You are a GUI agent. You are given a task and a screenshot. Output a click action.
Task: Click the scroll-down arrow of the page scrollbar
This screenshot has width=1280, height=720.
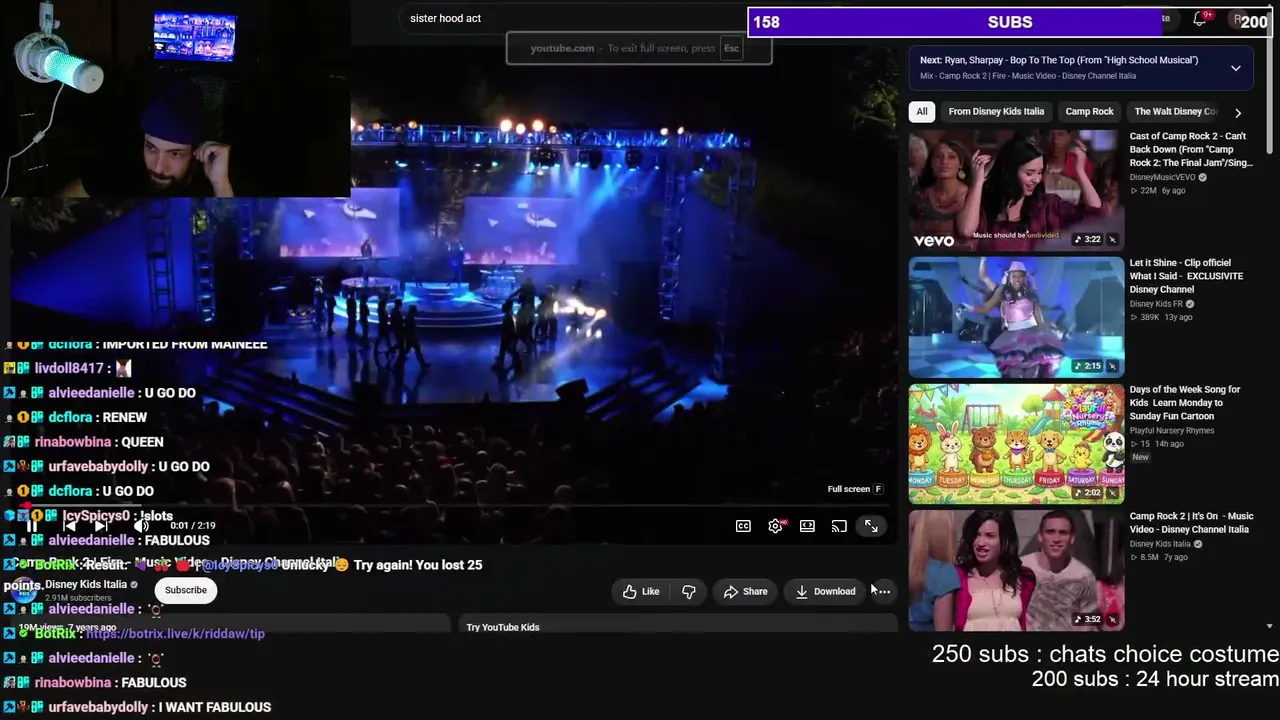1270,626
